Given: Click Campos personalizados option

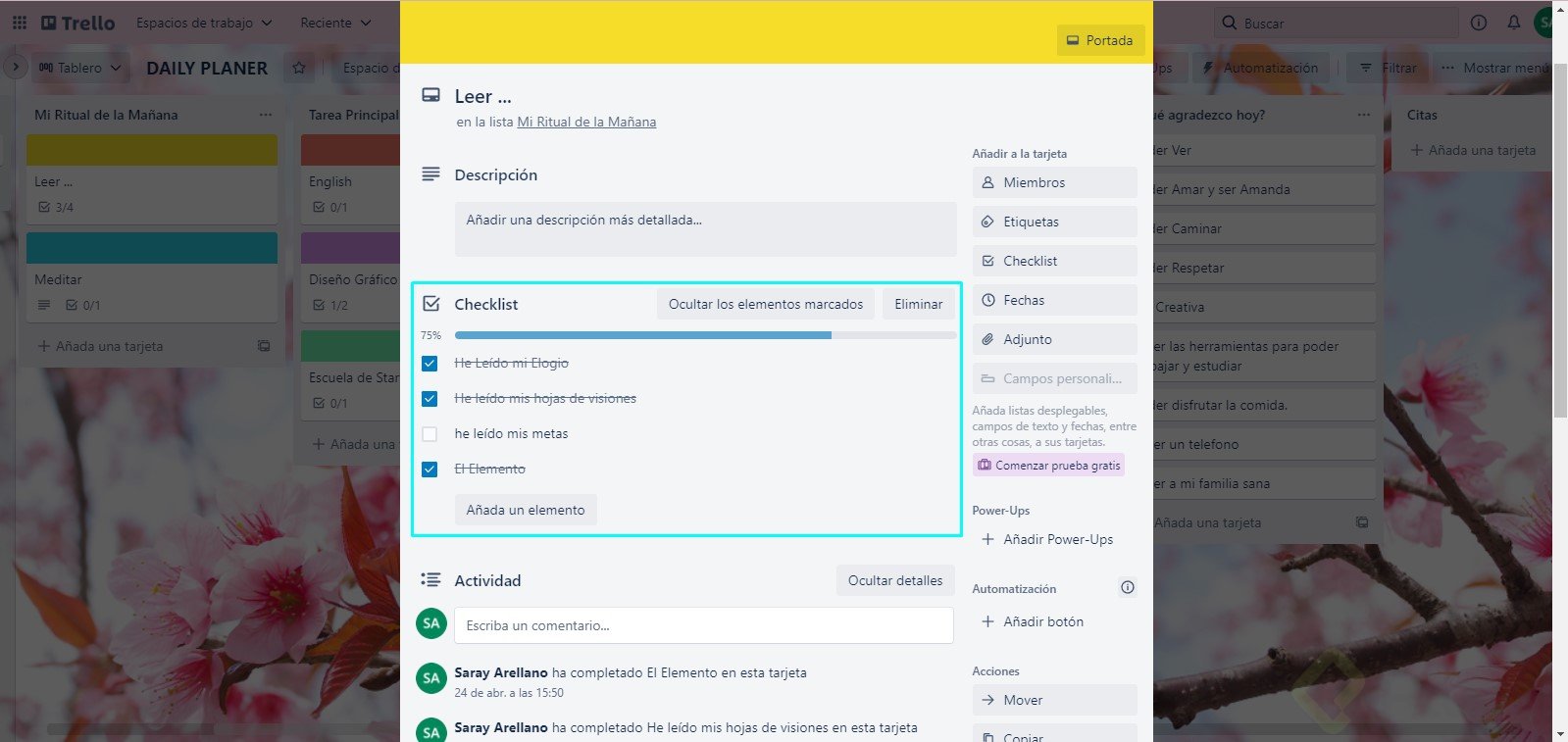Looking at the screenshot, I should (1055, 378).
